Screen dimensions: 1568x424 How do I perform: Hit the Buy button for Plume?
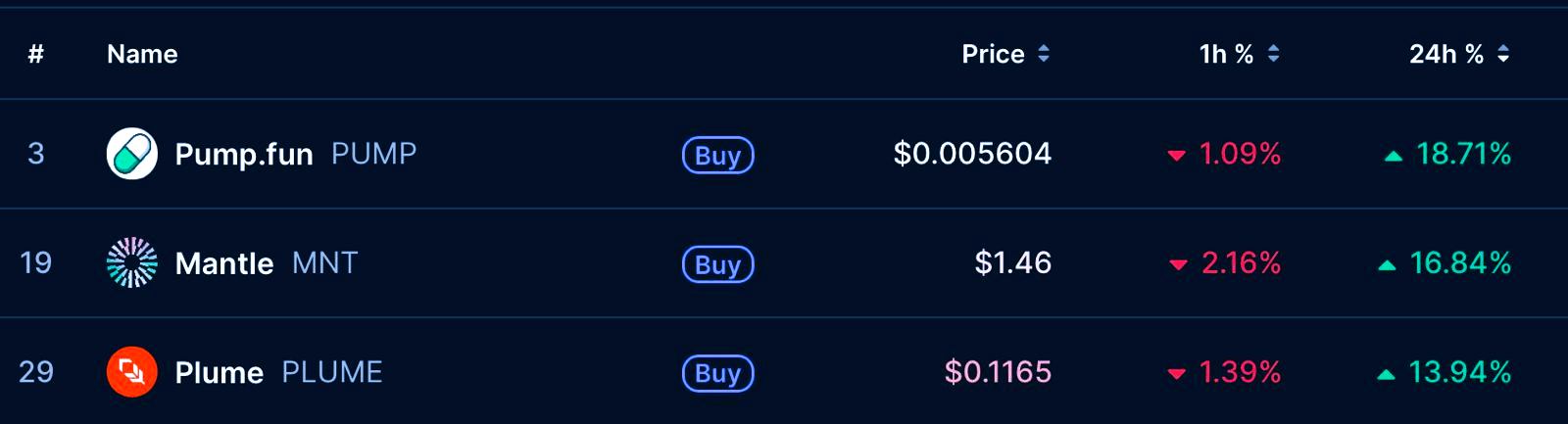point(717,373)
